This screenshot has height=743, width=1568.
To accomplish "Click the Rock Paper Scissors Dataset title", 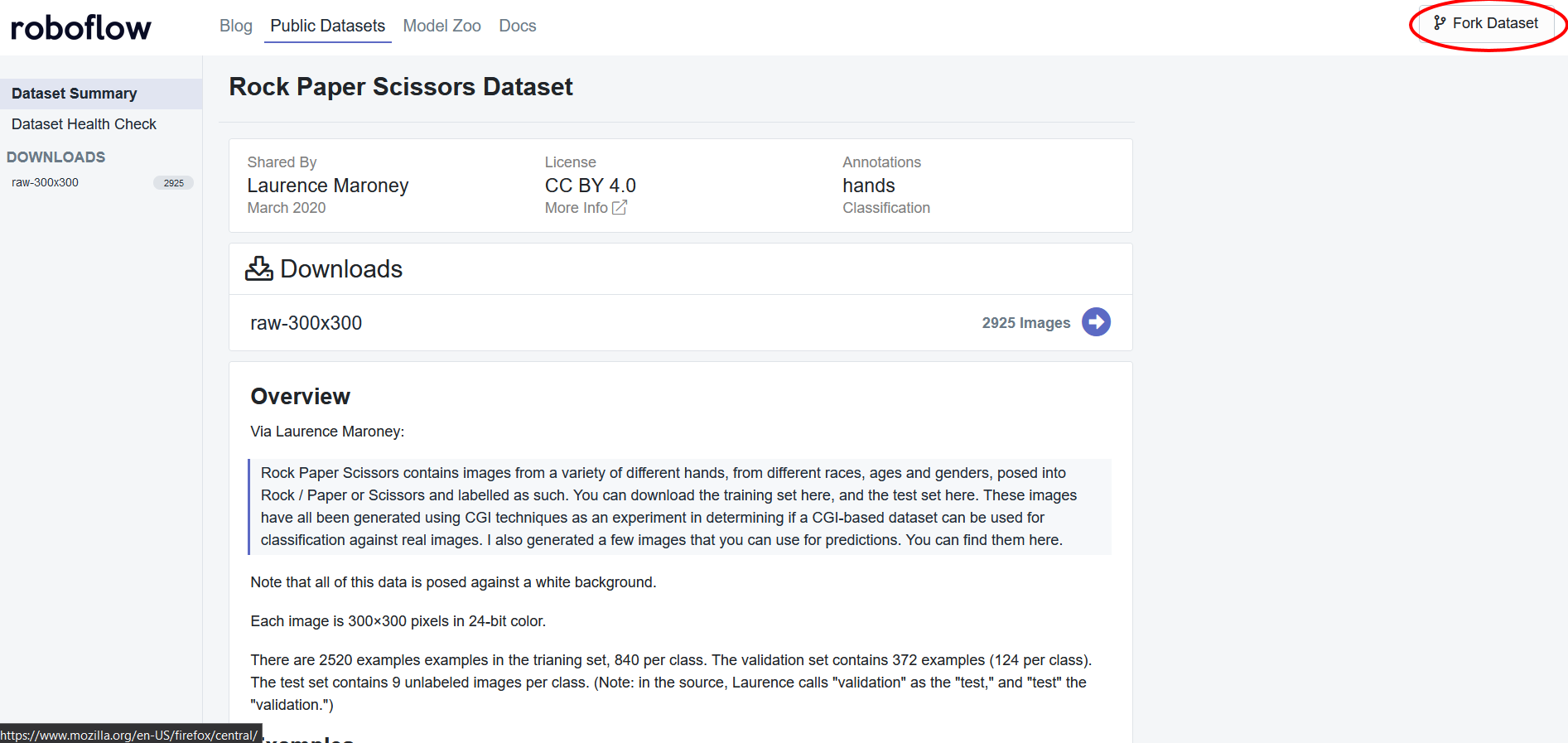I will [401, 87].
